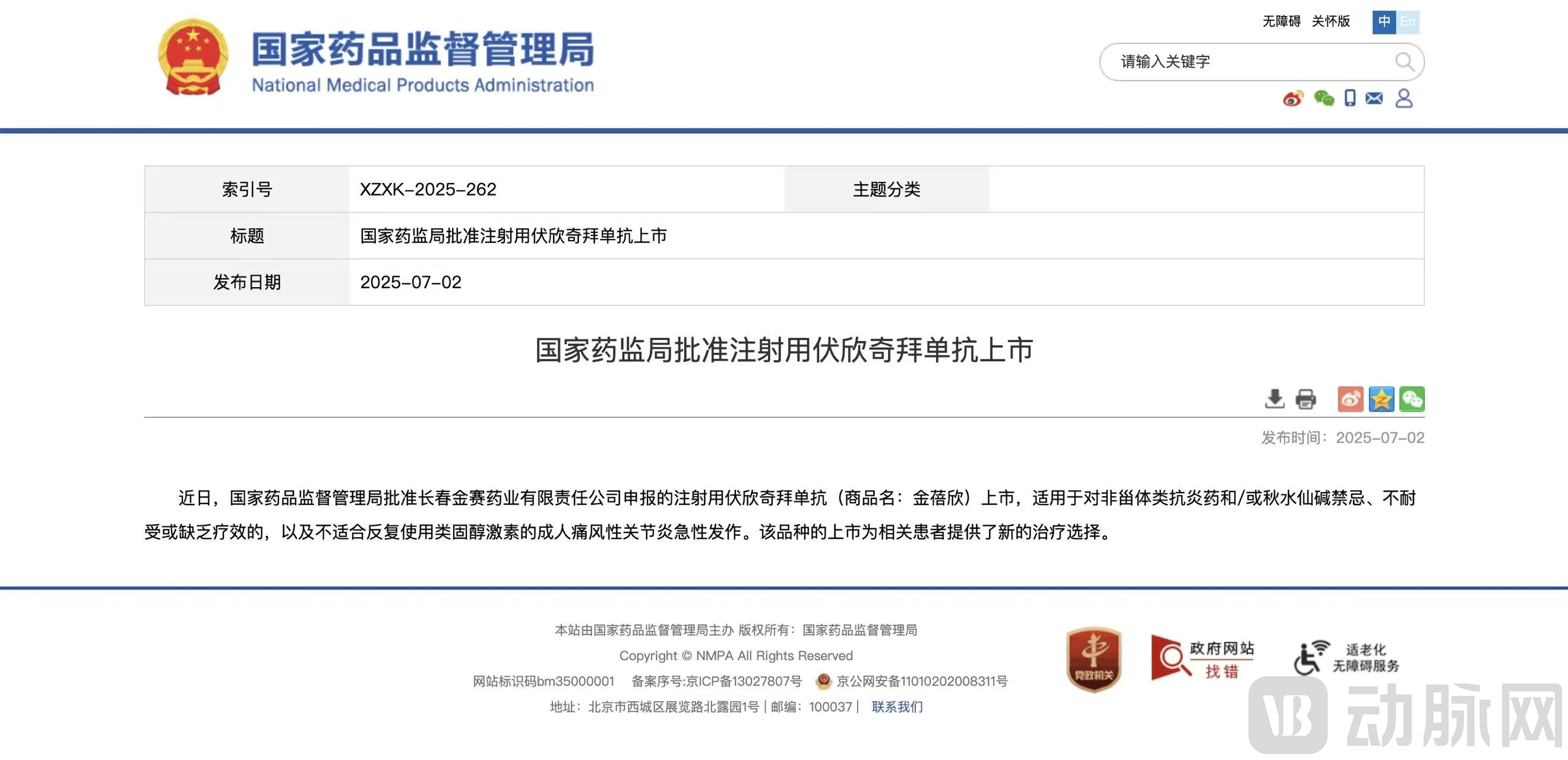Share the article to QZone
Viewport: 1568px width, 760px height.
pyautogui.click(x=1381, y=399)
